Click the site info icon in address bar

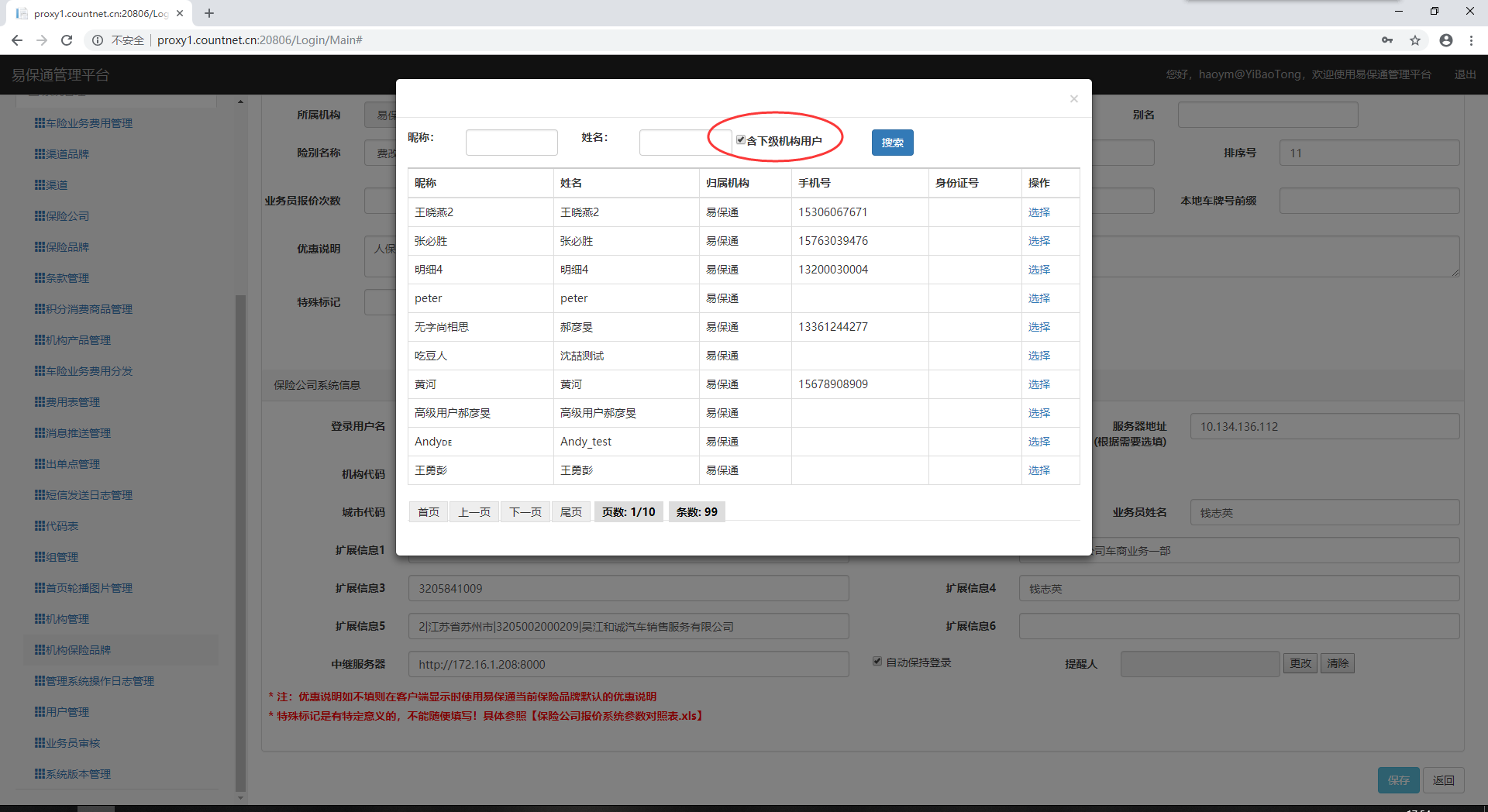98,40
